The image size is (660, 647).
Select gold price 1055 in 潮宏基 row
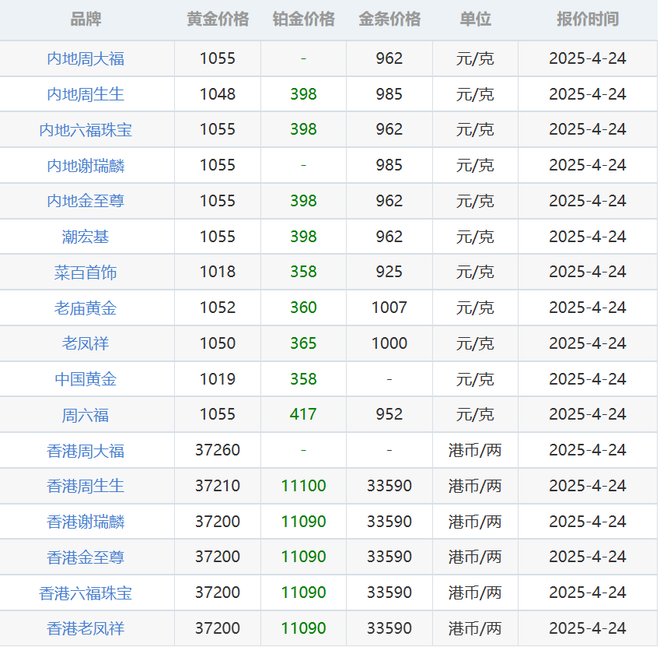(x=218, y=236)
